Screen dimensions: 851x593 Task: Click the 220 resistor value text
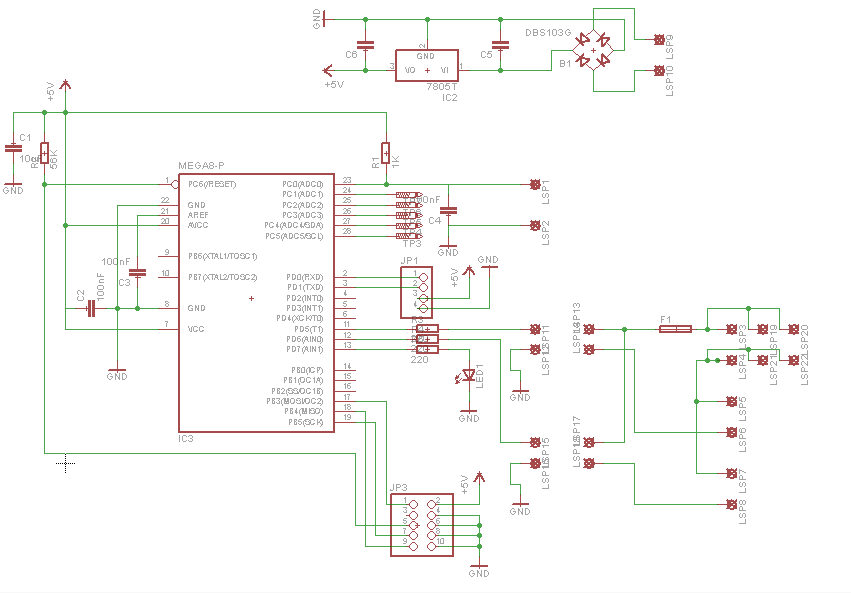[x=420, y=360]
